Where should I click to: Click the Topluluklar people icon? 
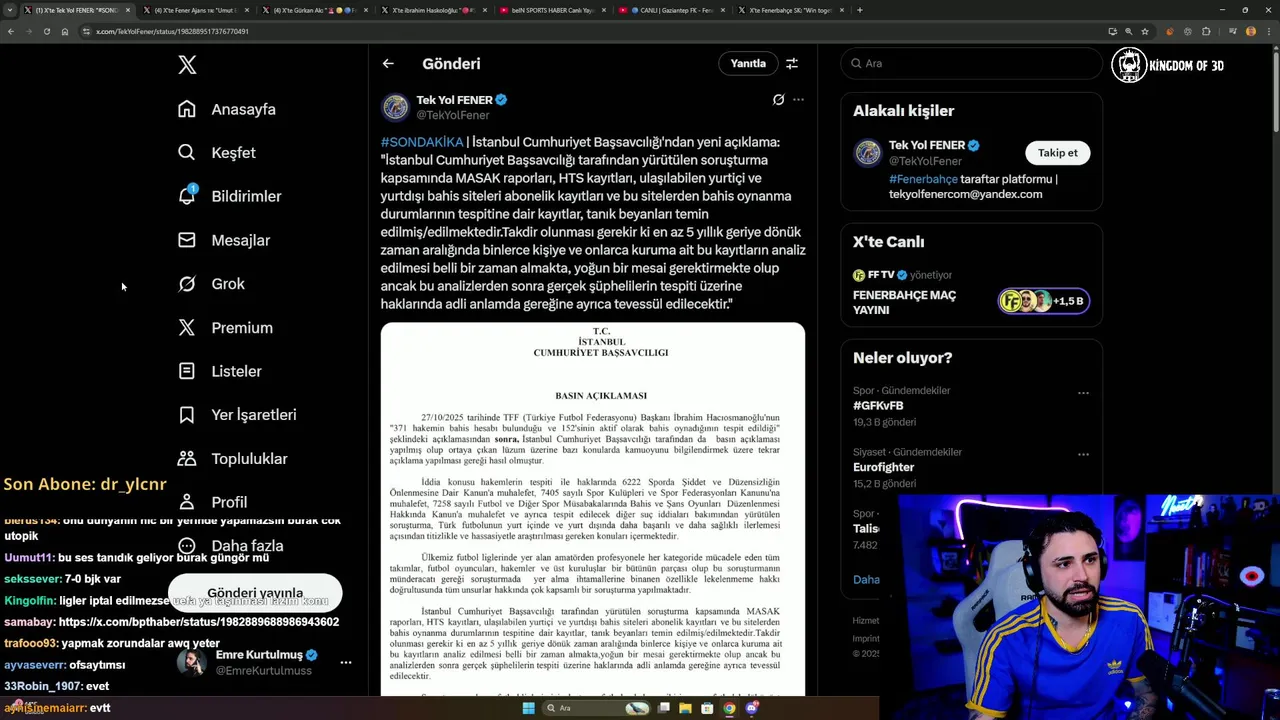point(187,458)
